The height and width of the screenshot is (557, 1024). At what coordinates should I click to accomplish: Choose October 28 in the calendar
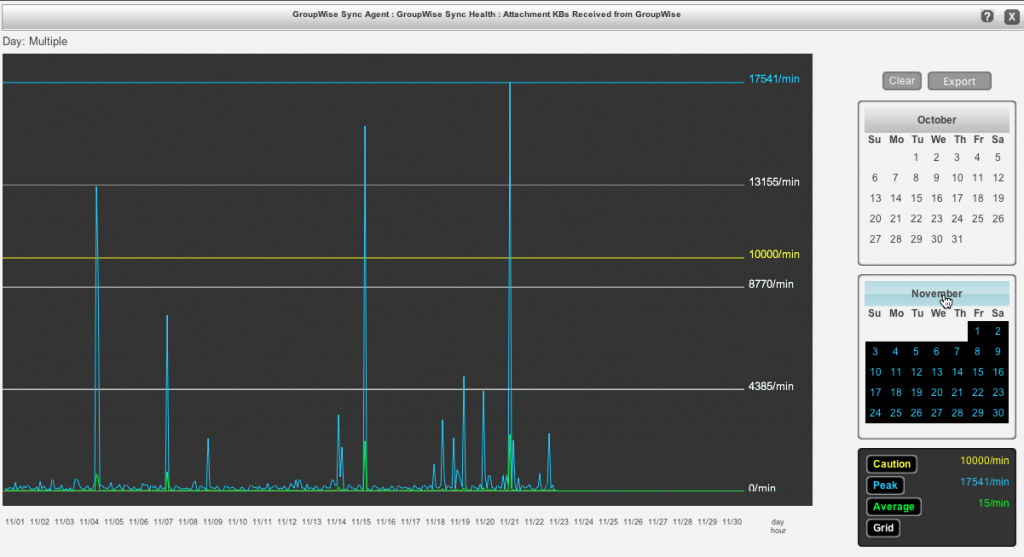895,240
